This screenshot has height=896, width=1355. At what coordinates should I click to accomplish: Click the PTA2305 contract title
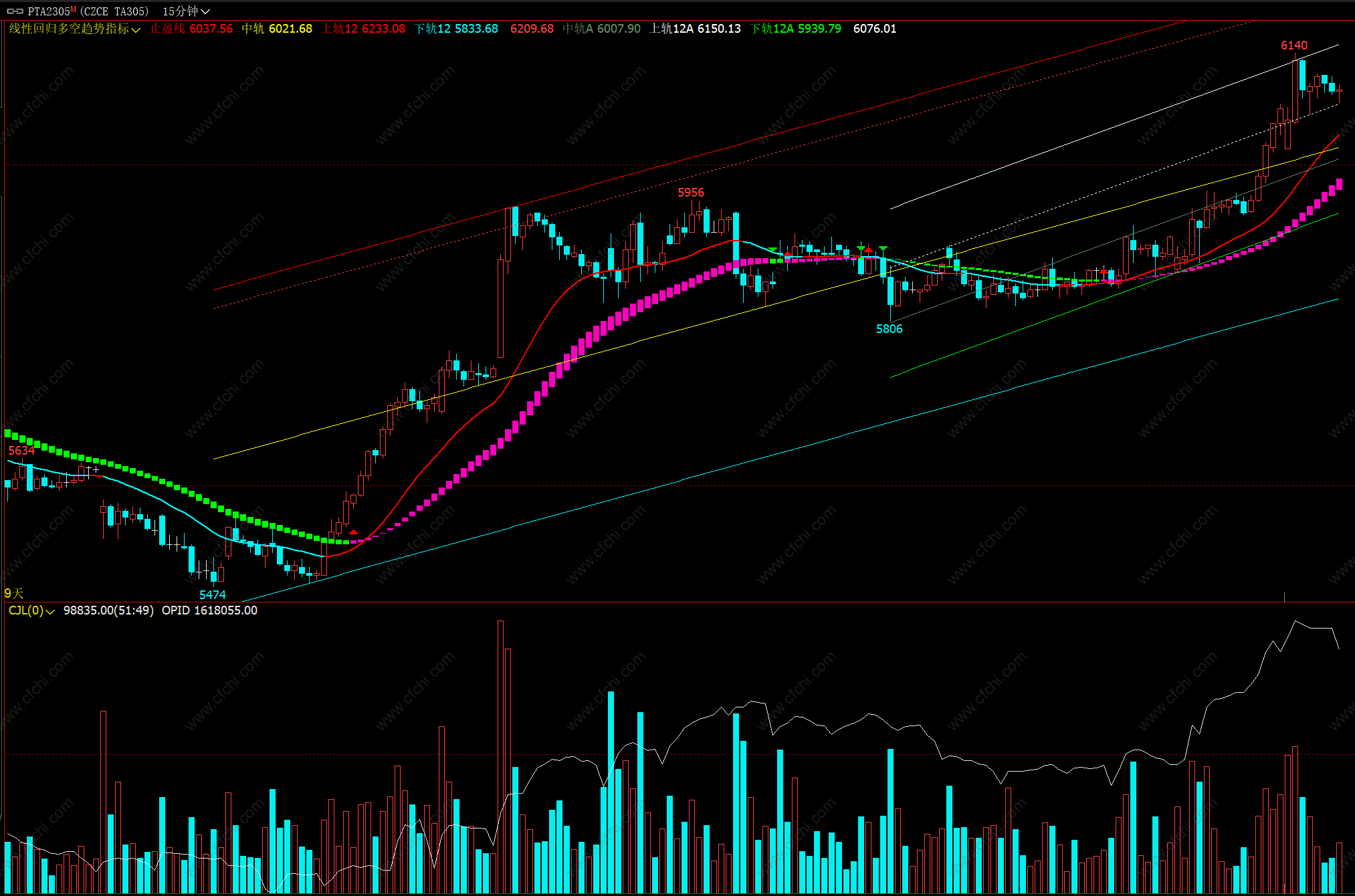click(49, 11)
